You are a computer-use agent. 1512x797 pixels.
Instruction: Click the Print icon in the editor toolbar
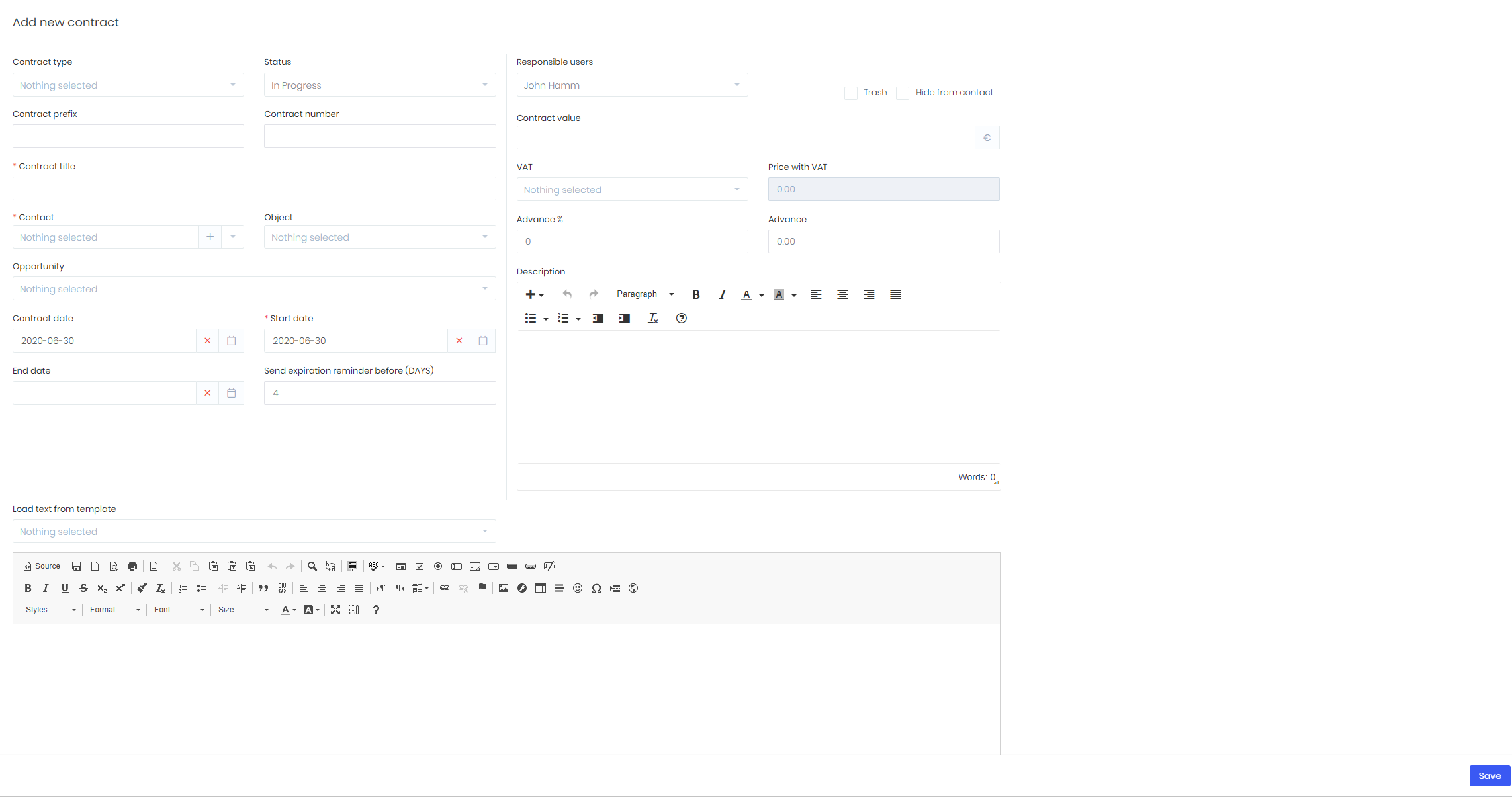[132, 566]
